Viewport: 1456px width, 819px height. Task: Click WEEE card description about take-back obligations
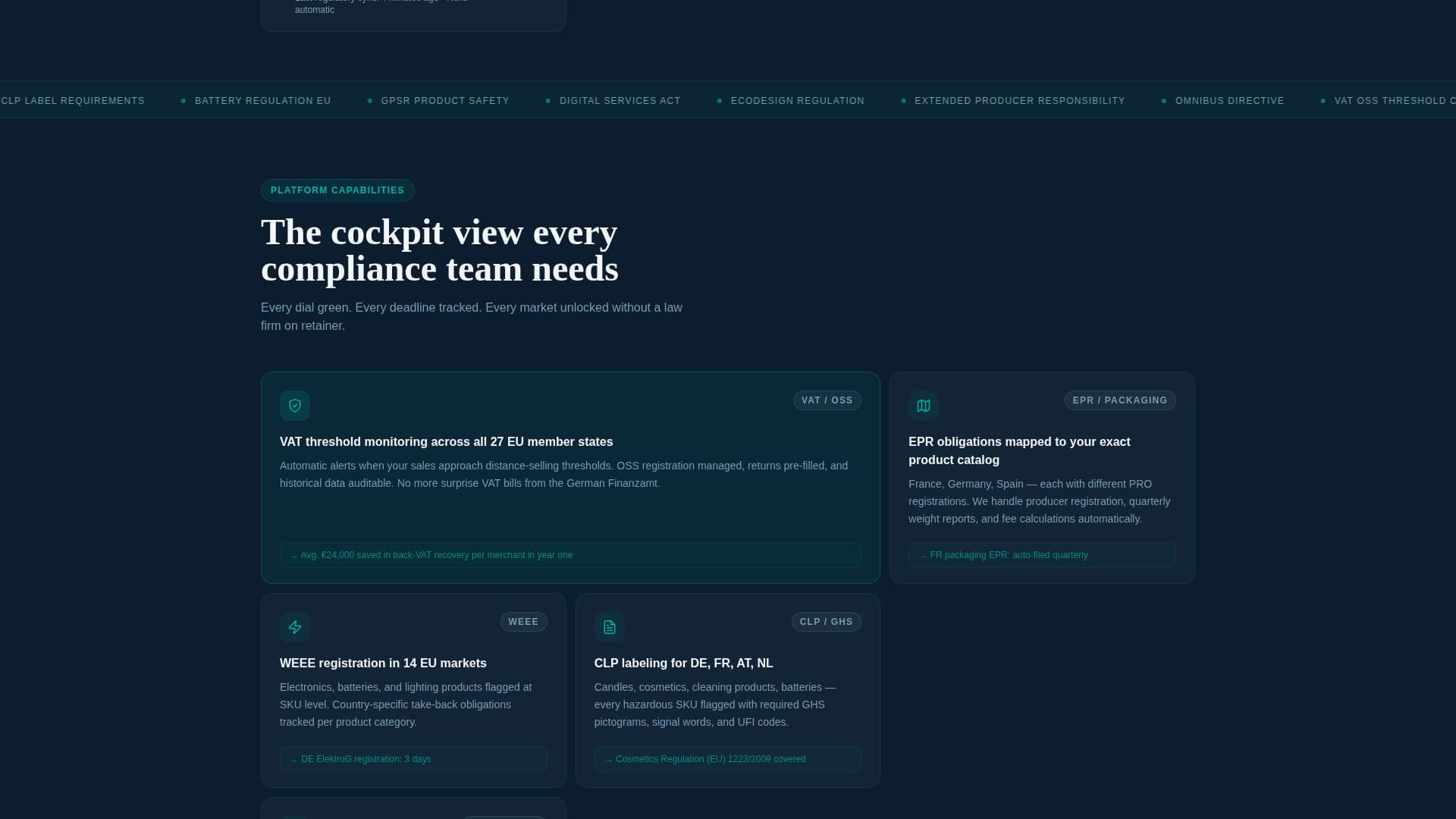click(x=406, y=704)
